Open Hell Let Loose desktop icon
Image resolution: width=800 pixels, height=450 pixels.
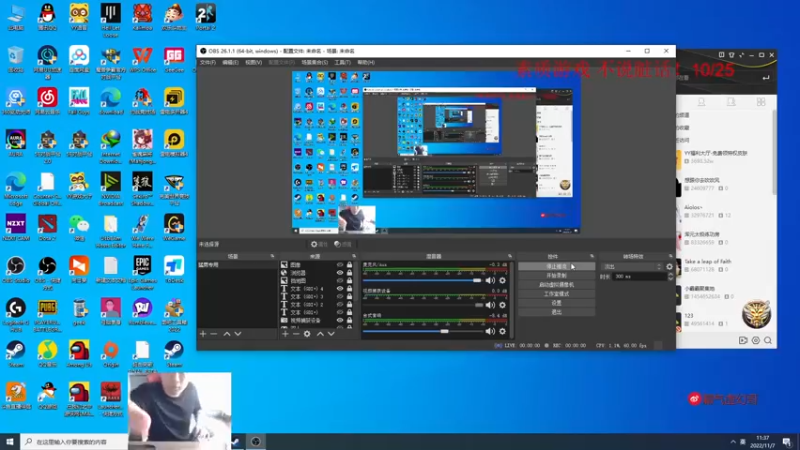pyautogui.click(x=111, y=20)
